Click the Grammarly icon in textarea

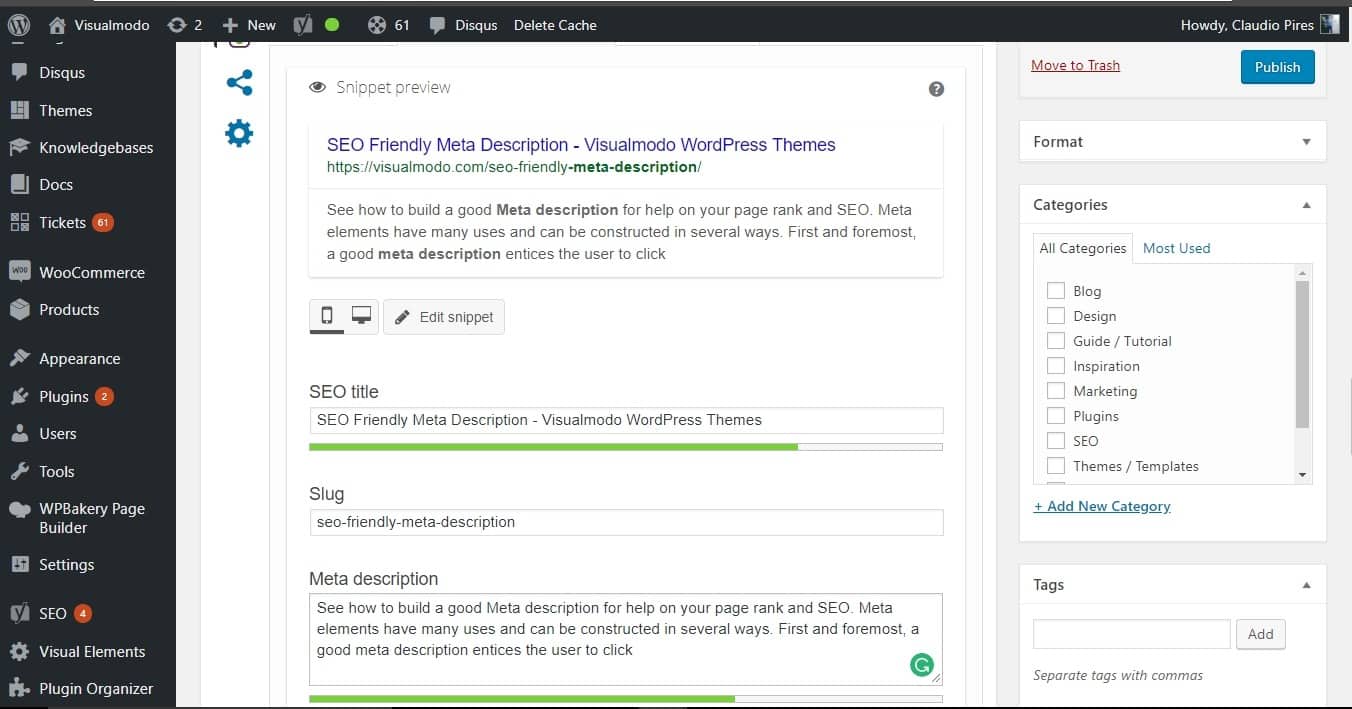tap(921, 665)
